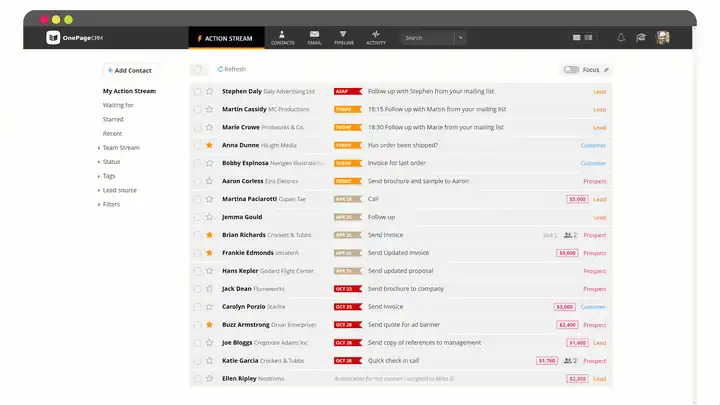Open the search dropdown arrow

coord(461,38)
